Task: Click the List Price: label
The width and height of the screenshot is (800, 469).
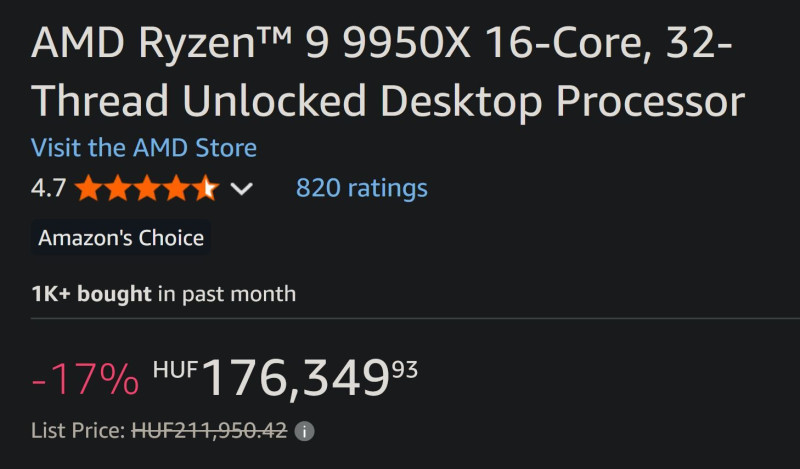Action: 78,431
